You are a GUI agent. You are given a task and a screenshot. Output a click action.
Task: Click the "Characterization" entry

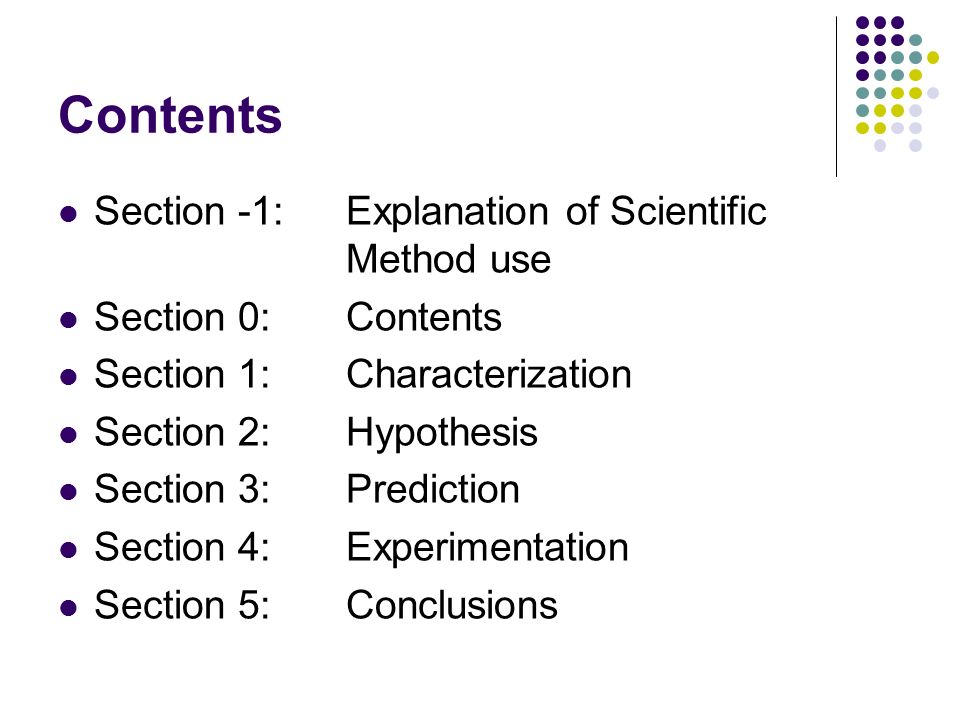pos(489,374)
